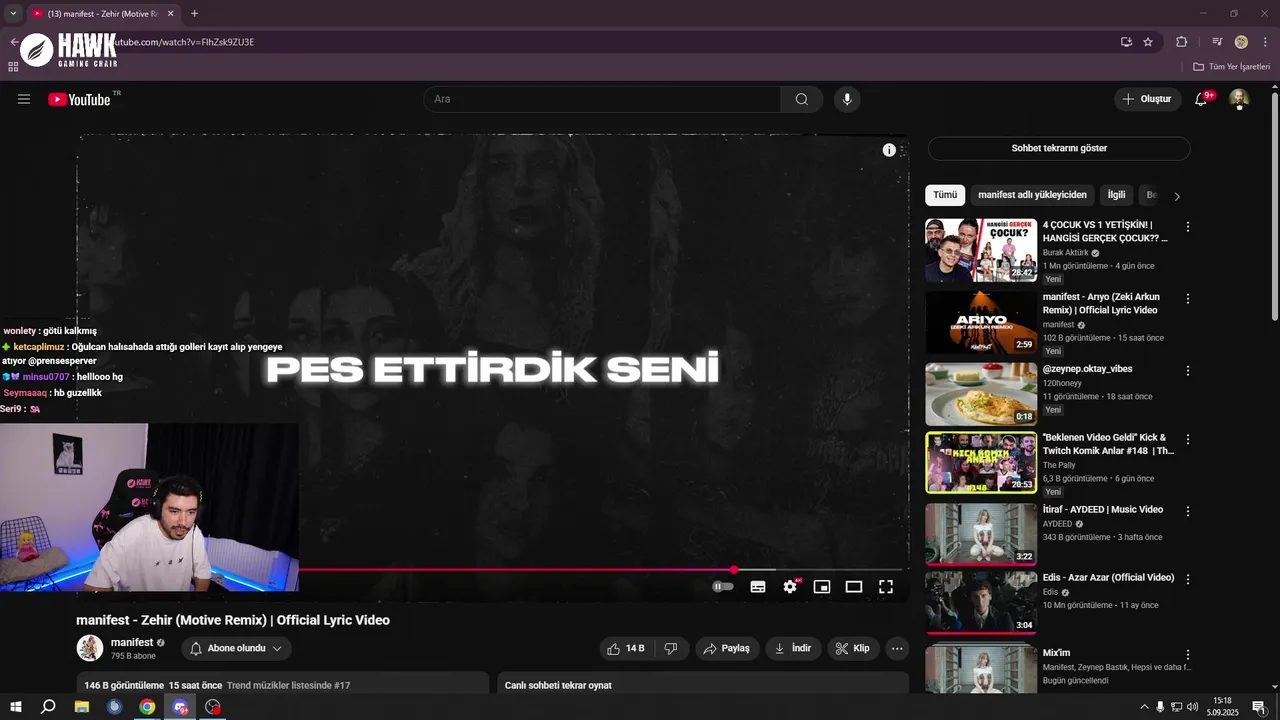Start voice search with microphone icon
Image resolution: width=1280 pixels, height=720 pixels.
tap(847, 99)
